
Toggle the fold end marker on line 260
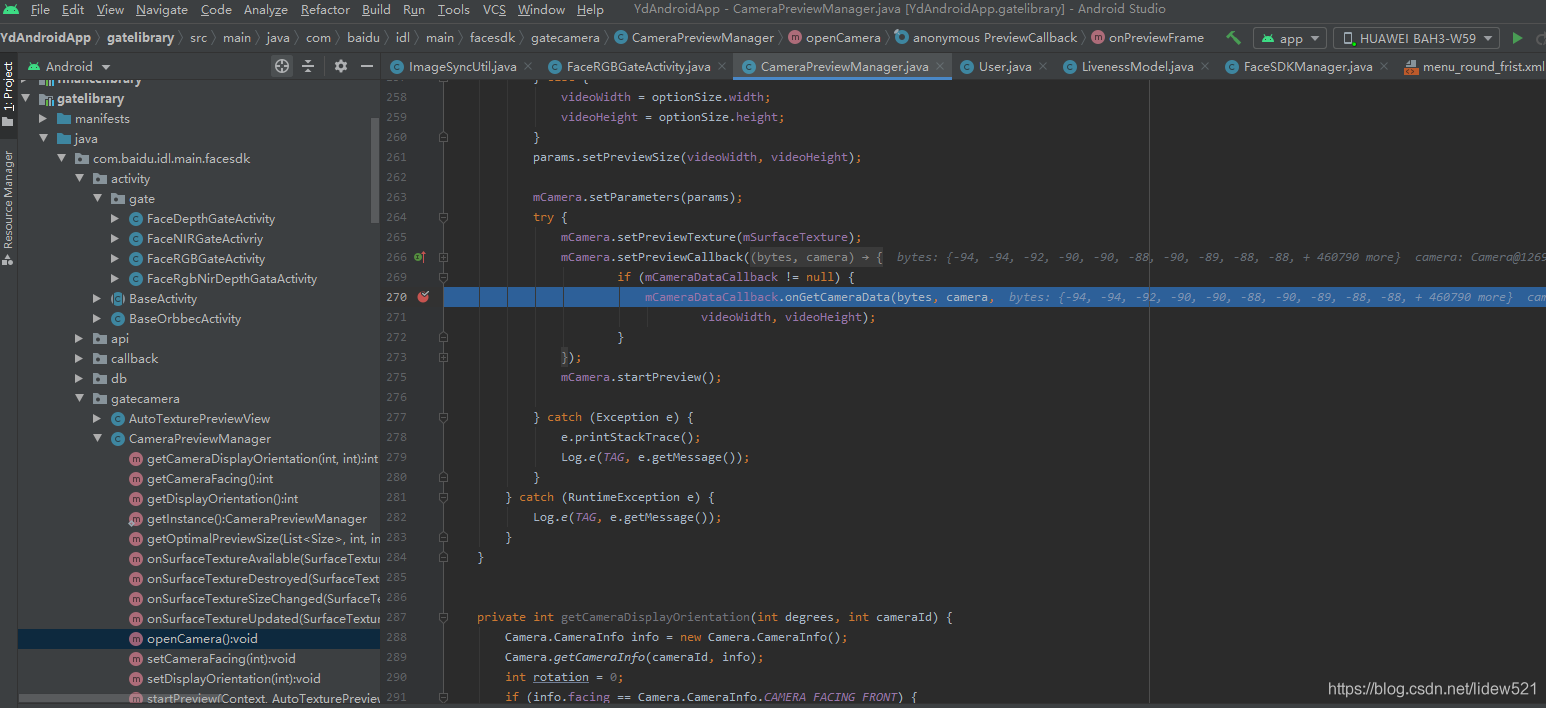pos(443,137)
